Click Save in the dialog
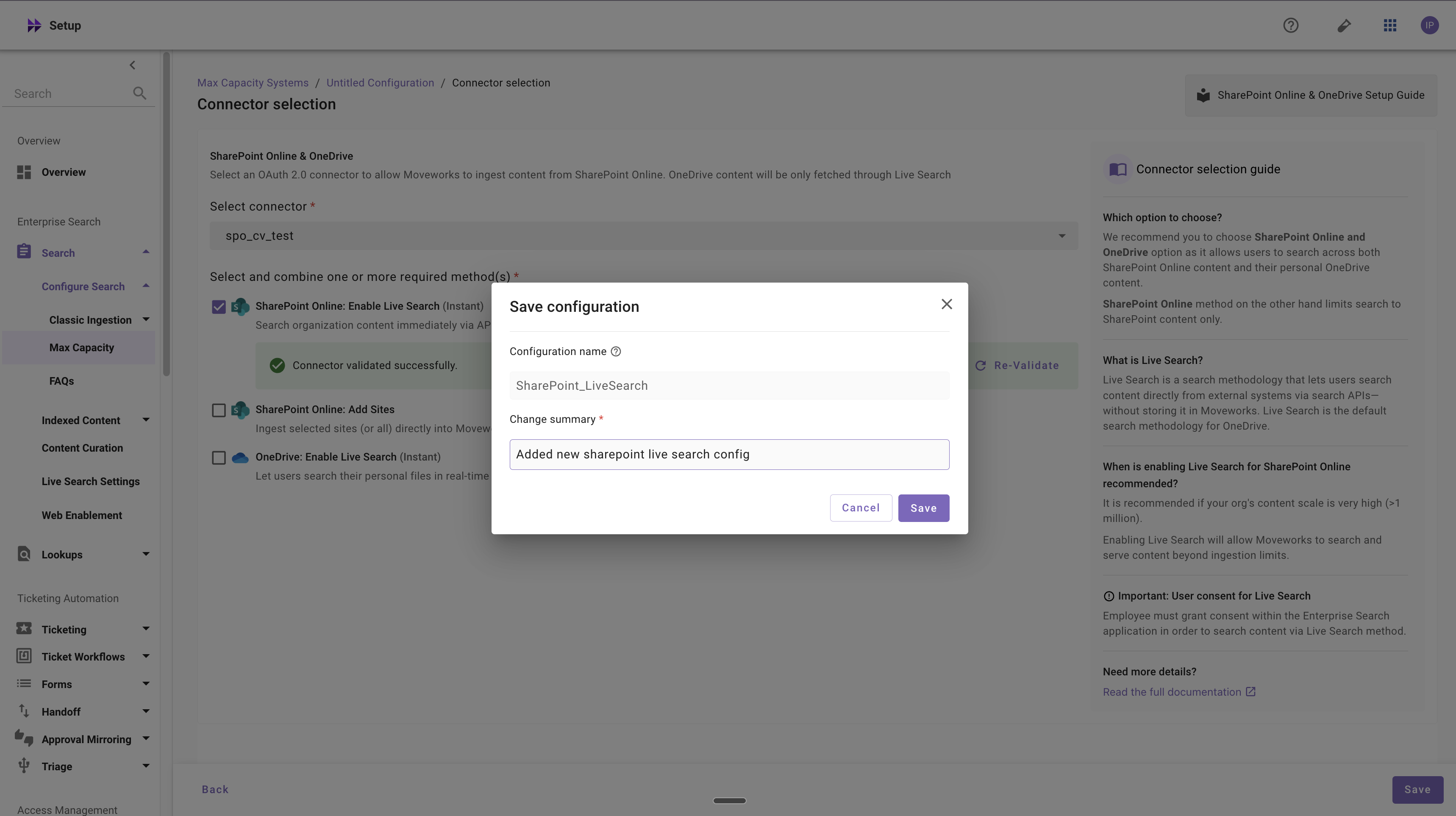 924,508
